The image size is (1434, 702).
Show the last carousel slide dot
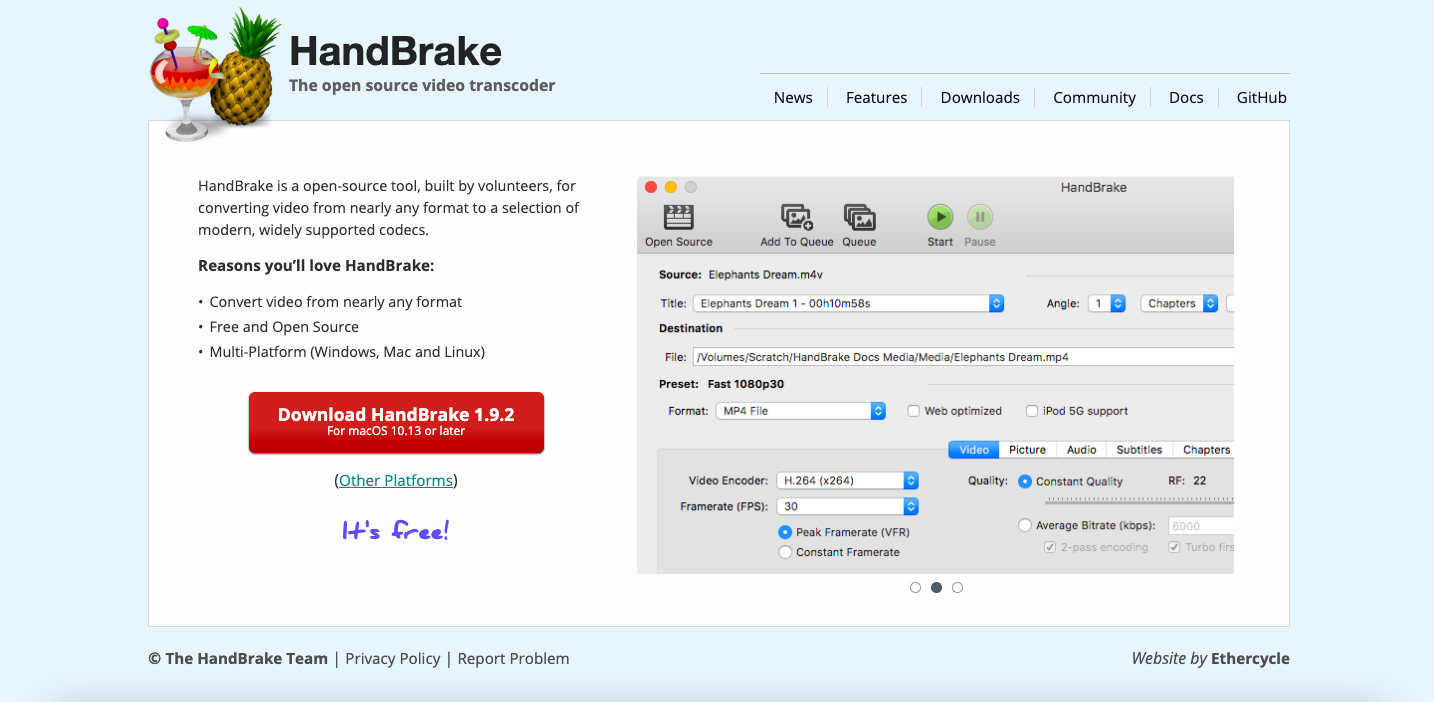pyautogui.click(x=957, y=588)
